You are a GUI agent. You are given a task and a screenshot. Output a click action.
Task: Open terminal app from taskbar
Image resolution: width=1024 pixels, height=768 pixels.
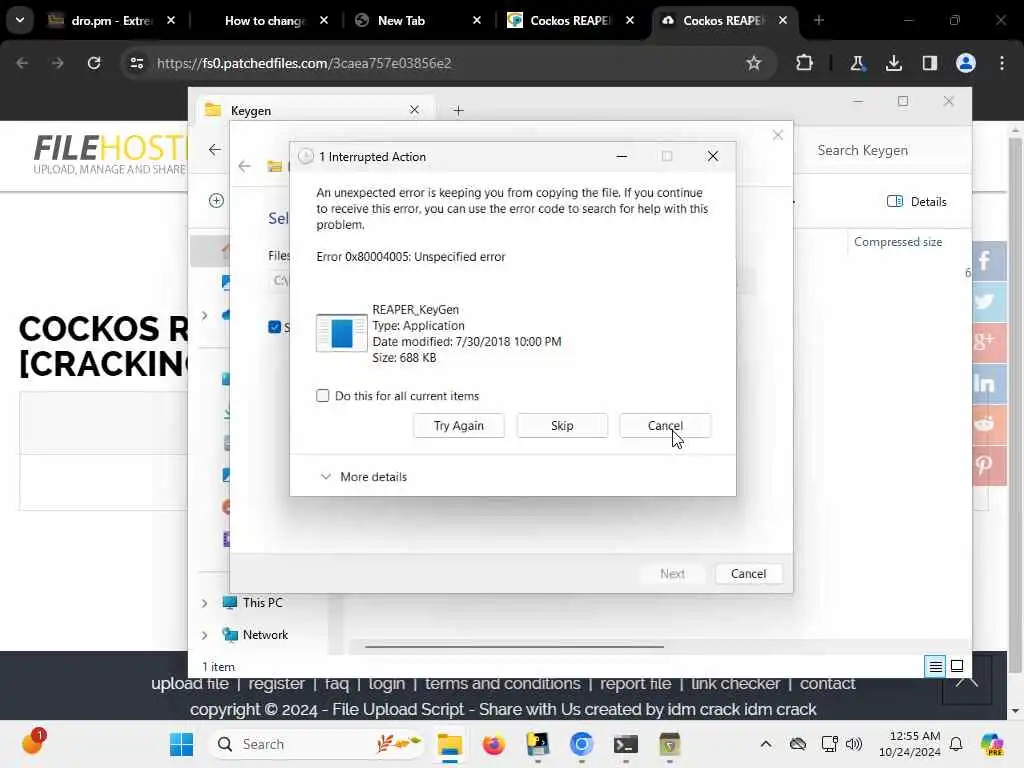(x=626, y=744)
